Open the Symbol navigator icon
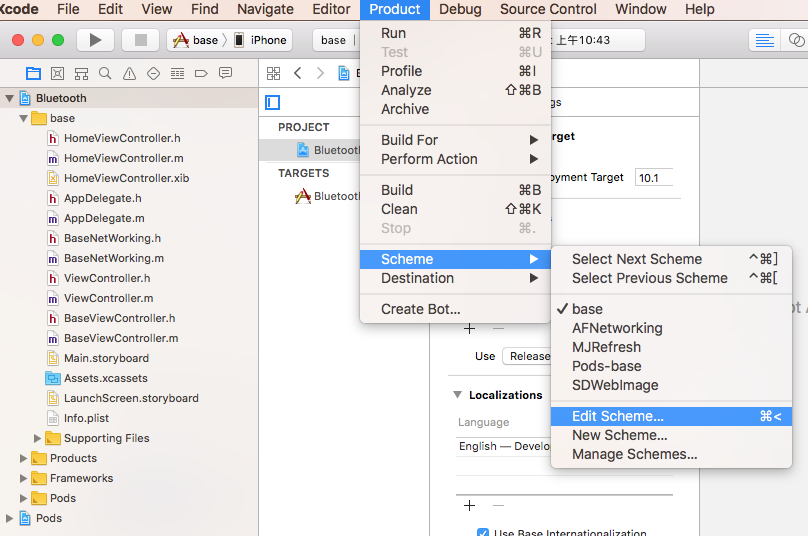 tap(58, 74)
